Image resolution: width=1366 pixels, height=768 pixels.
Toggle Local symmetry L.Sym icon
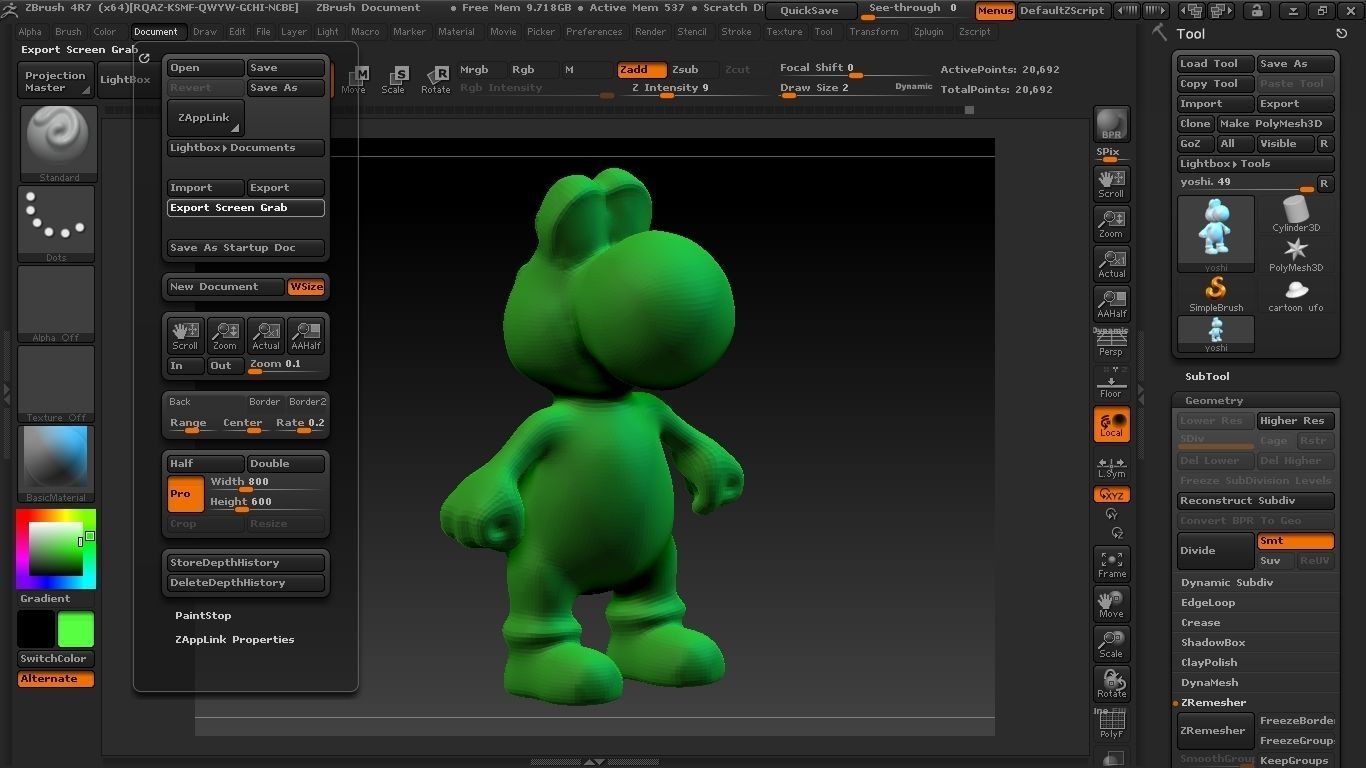coord(1111,465)
